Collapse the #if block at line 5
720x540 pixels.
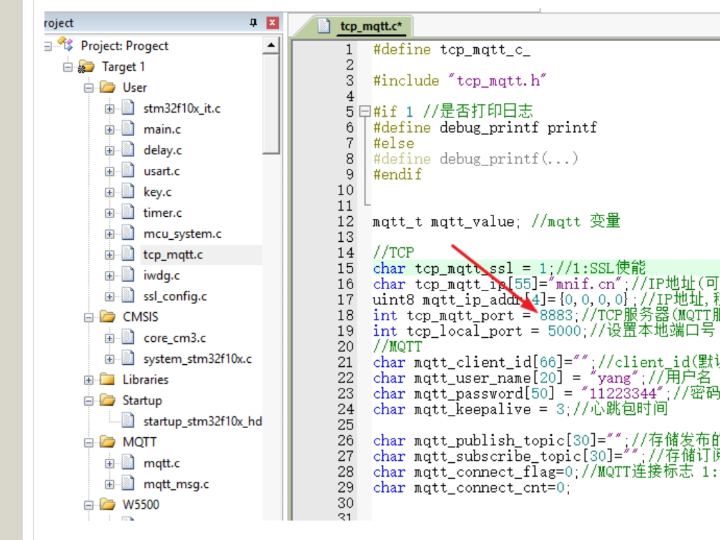(x=364, y=111)
